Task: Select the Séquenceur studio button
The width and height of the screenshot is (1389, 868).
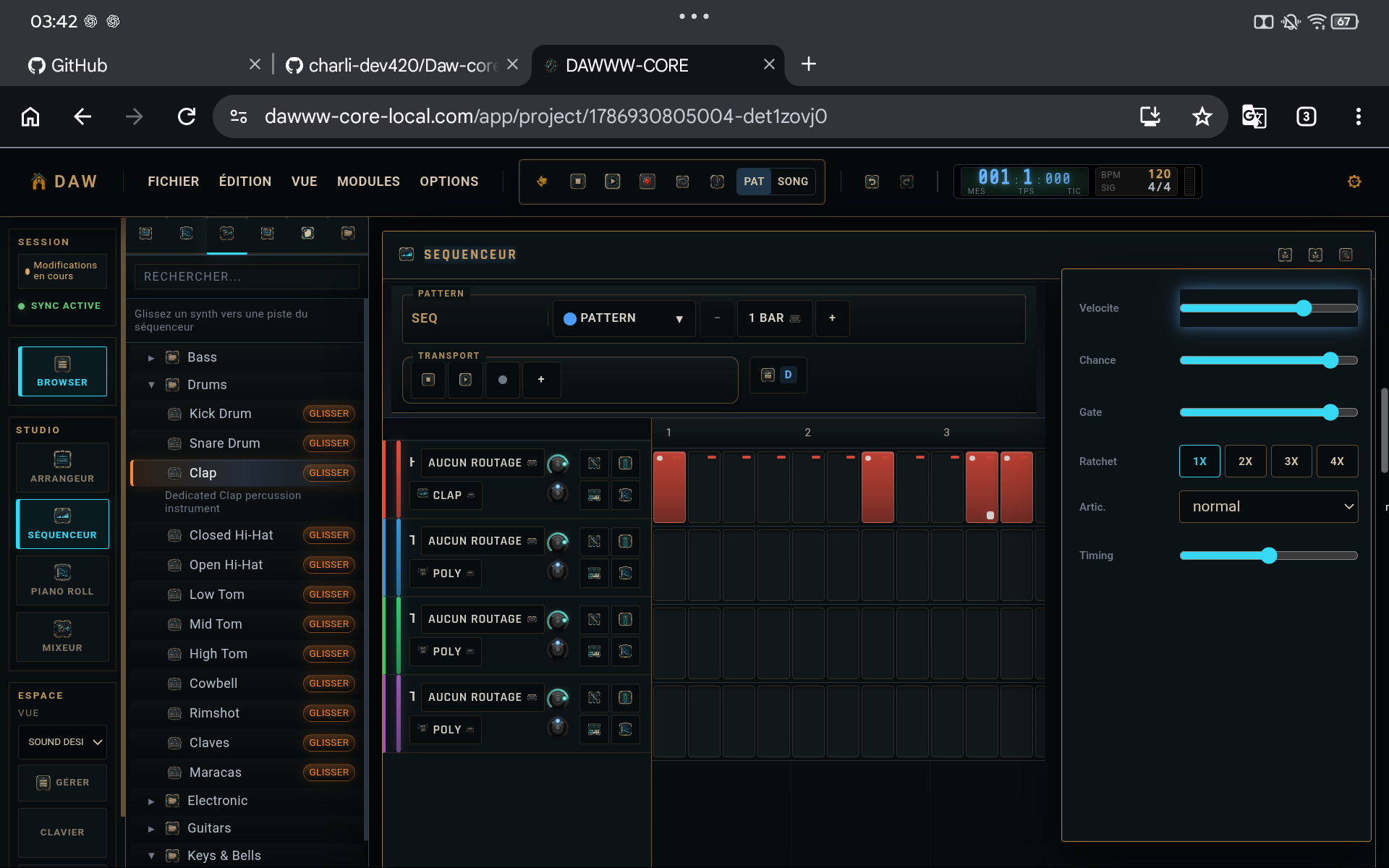Action: tap(62, 524)
